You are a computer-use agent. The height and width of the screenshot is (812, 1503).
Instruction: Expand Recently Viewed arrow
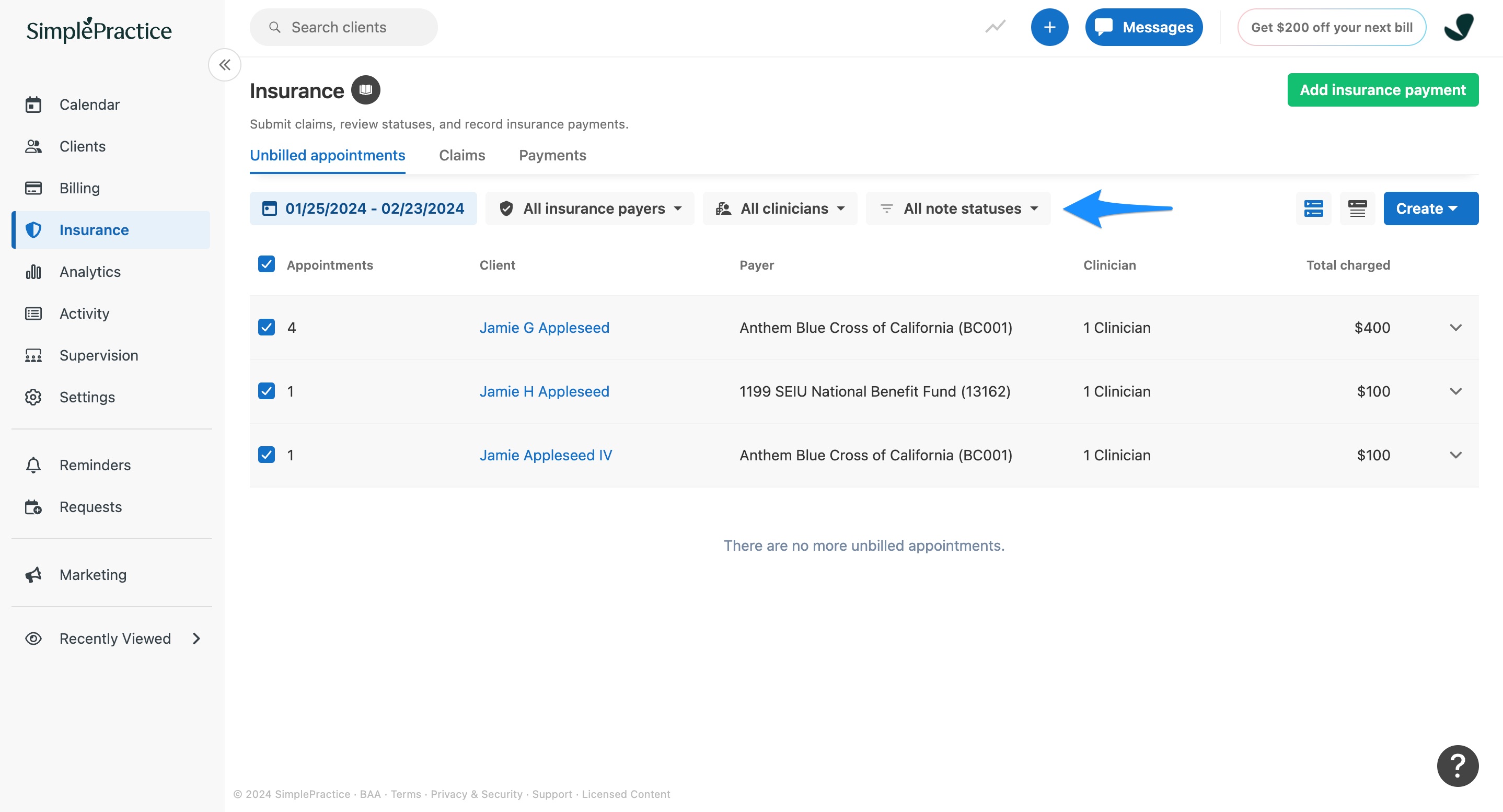pyautogui.click(x=196, y=638)
